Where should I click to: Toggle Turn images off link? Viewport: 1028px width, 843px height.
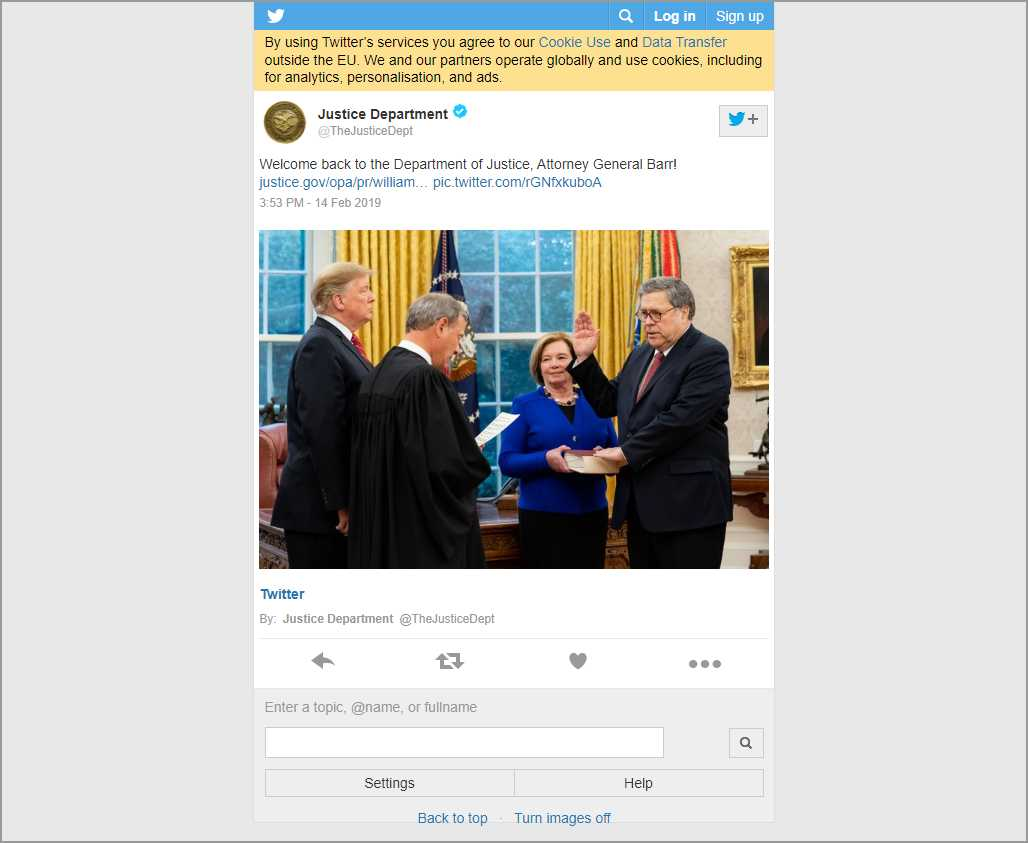tap(562, 818)
